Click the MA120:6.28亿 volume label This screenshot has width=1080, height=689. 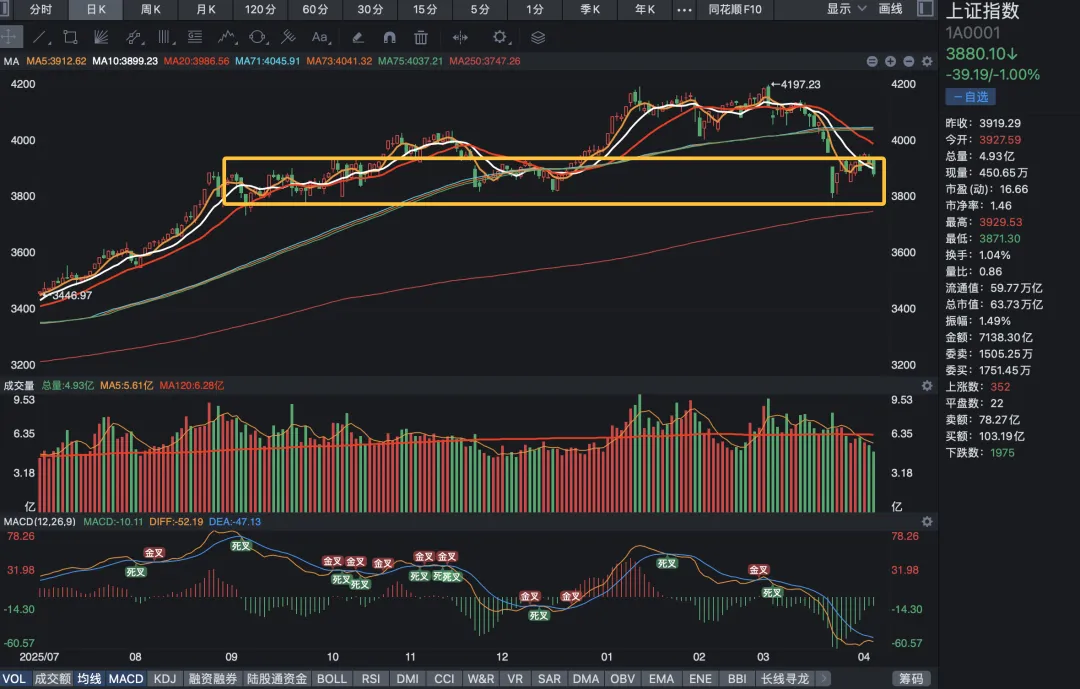(x=191, y=386)
